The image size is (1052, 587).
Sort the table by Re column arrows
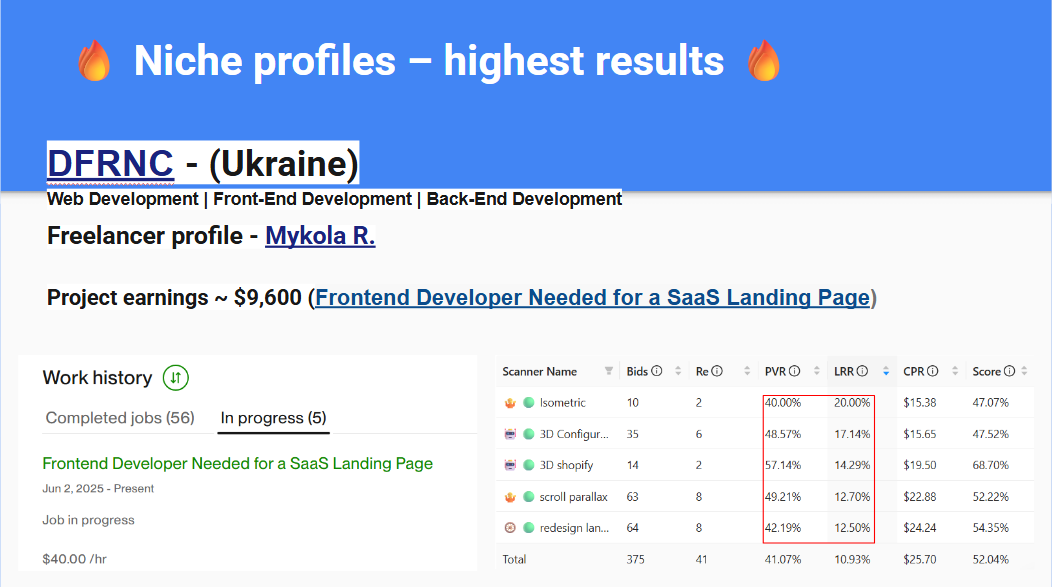pyautogui.click(x=747, y=371)
